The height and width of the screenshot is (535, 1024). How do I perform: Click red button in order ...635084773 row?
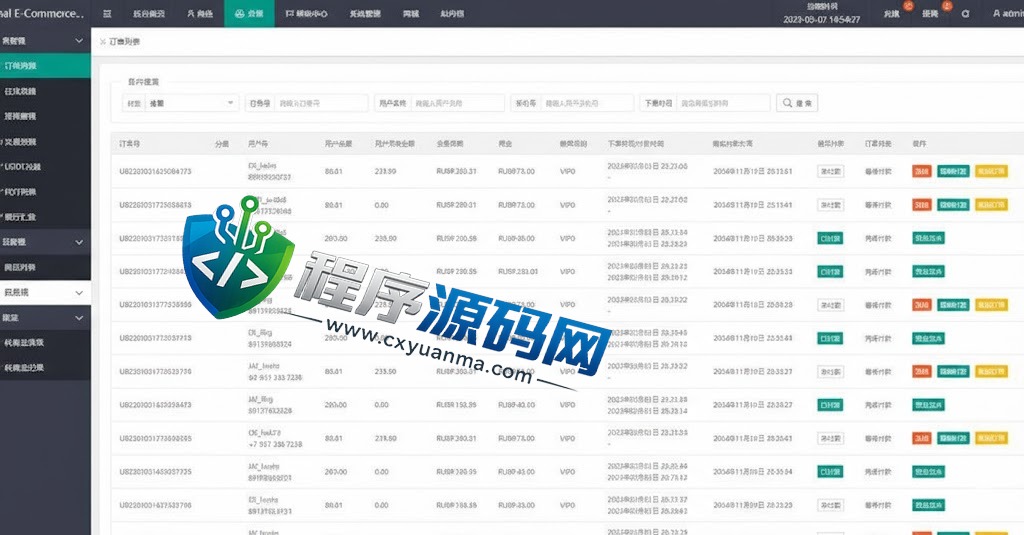pyautogui.click(x=921, y=171)
